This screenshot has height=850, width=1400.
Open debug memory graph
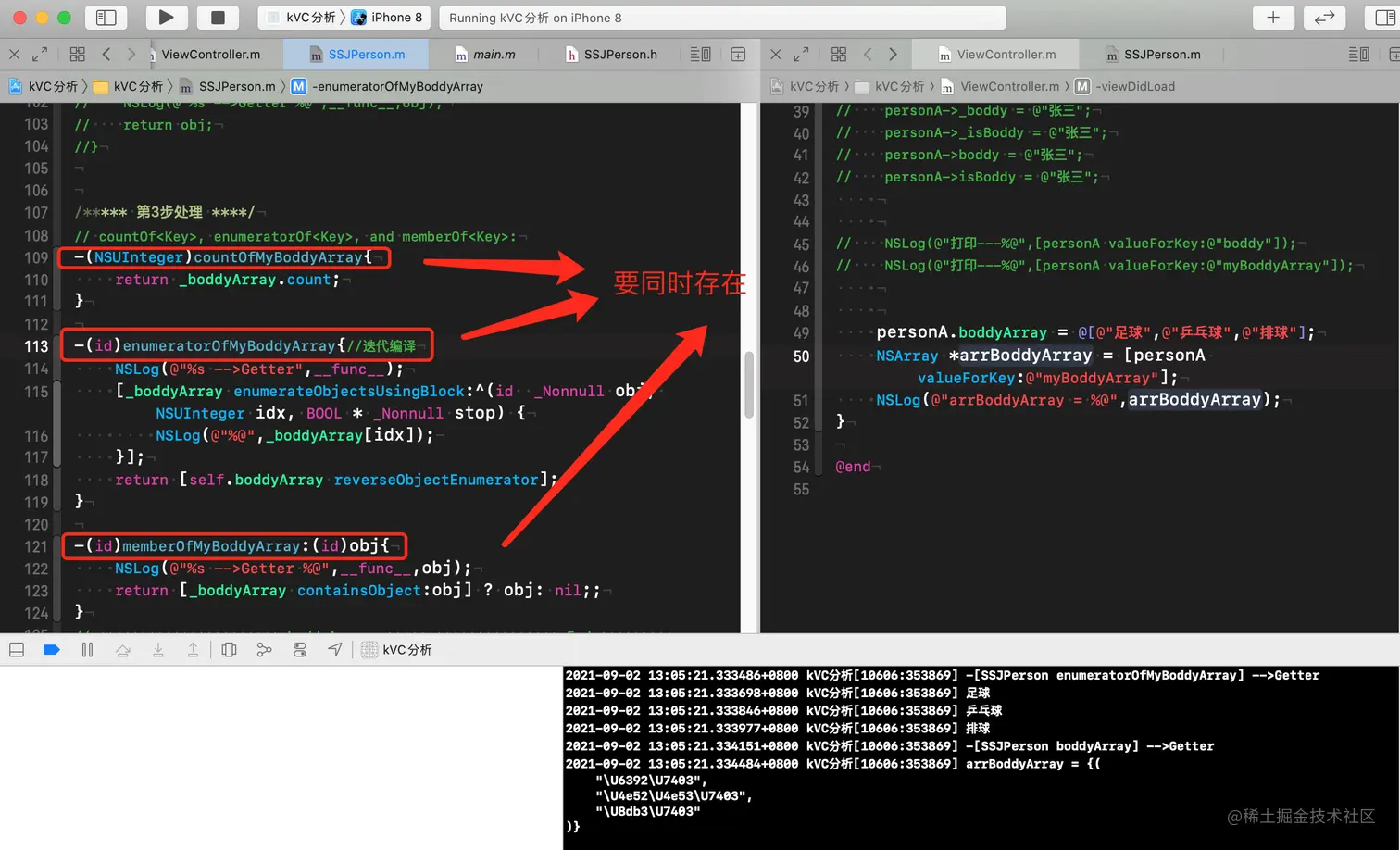(265, 650)
